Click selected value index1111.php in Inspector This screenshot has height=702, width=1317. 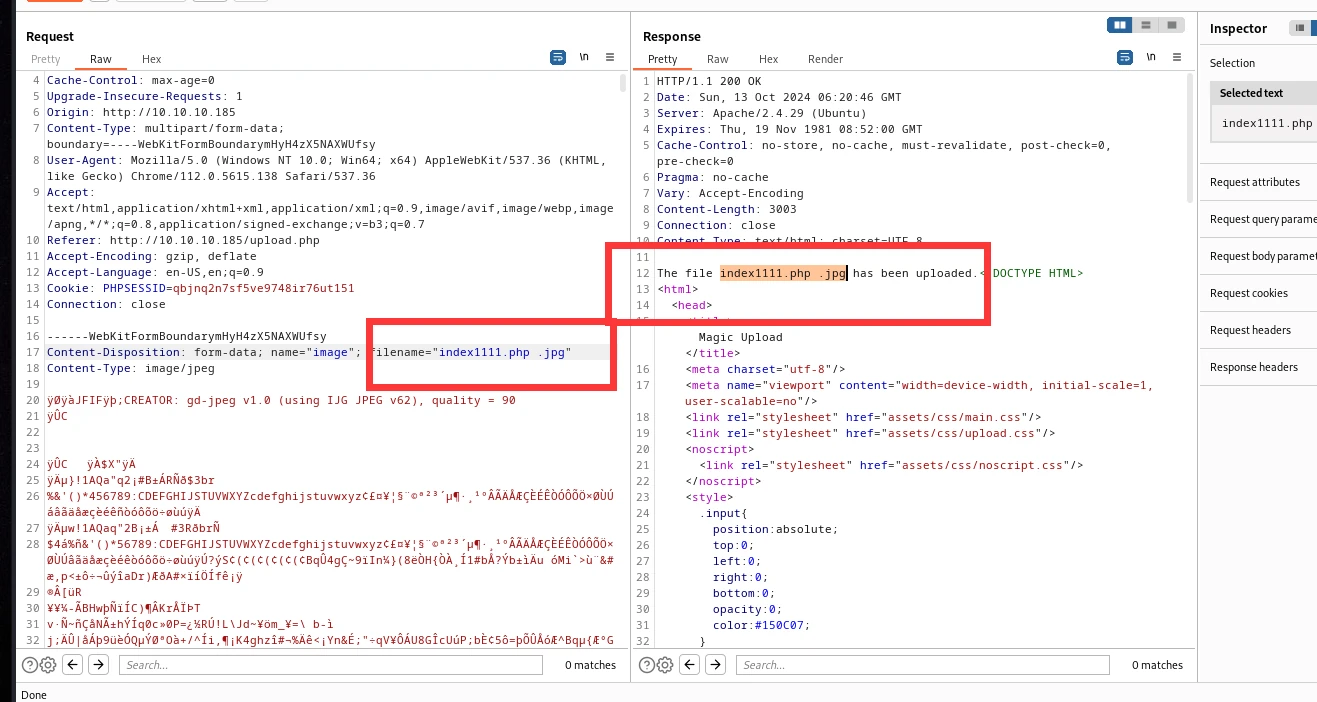[x=1267, y=124]
